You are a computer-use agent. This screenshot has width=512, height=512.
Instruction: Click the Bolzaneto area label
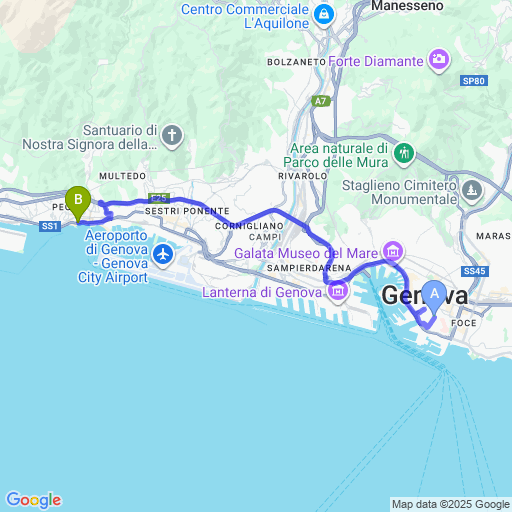pyautogui.click(x=296, y=62)
